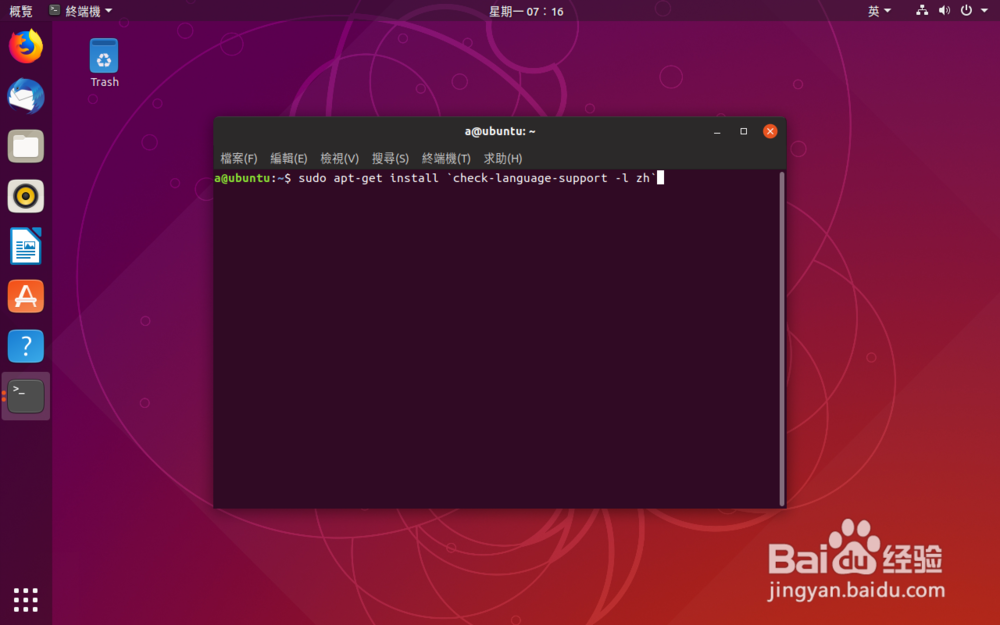Expand the 英 input method dropdown
Image resolution: width=1000 pixels, height=625 pixels.
click(x=879, y=11)
